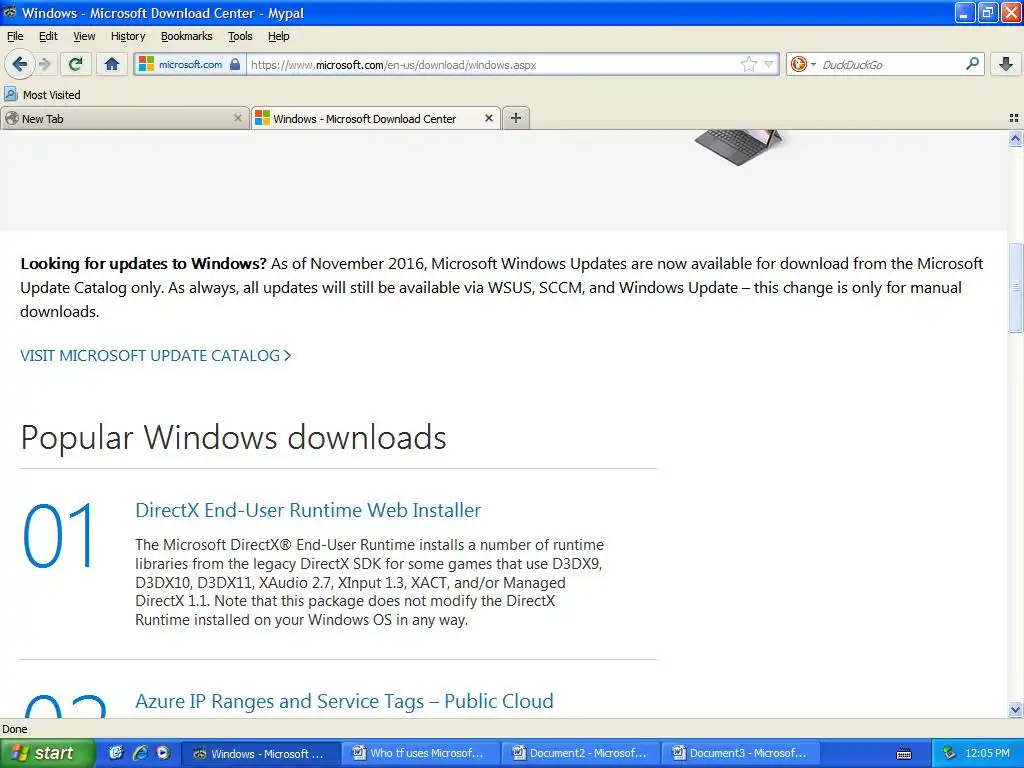Screen dimensions: 1024x768
Task: Launch Internet Explorer from quick launch
Action: (x=140, y=753)
